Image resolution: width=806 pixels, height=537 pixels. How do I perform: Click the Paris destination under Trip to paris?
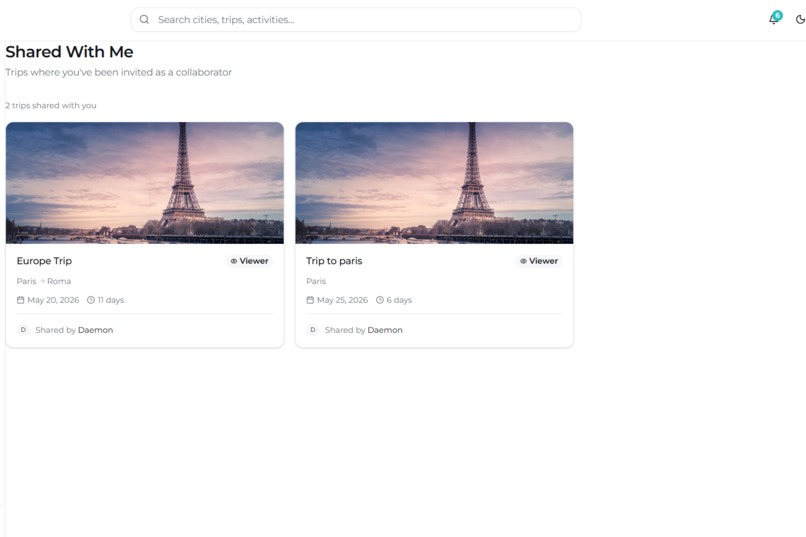click(x=316, y=281)
